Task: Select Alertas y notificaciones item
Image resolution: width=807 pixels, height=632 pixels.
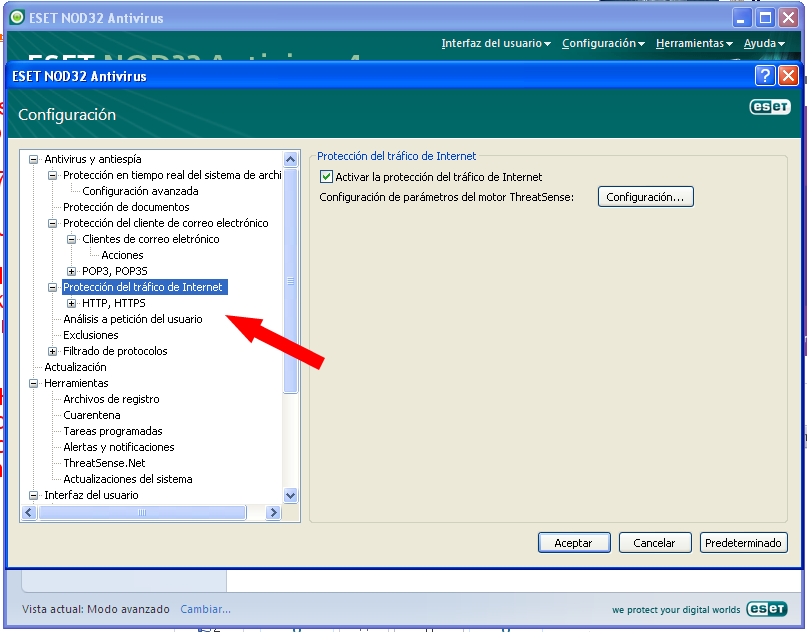Action: tap(119, 447)
